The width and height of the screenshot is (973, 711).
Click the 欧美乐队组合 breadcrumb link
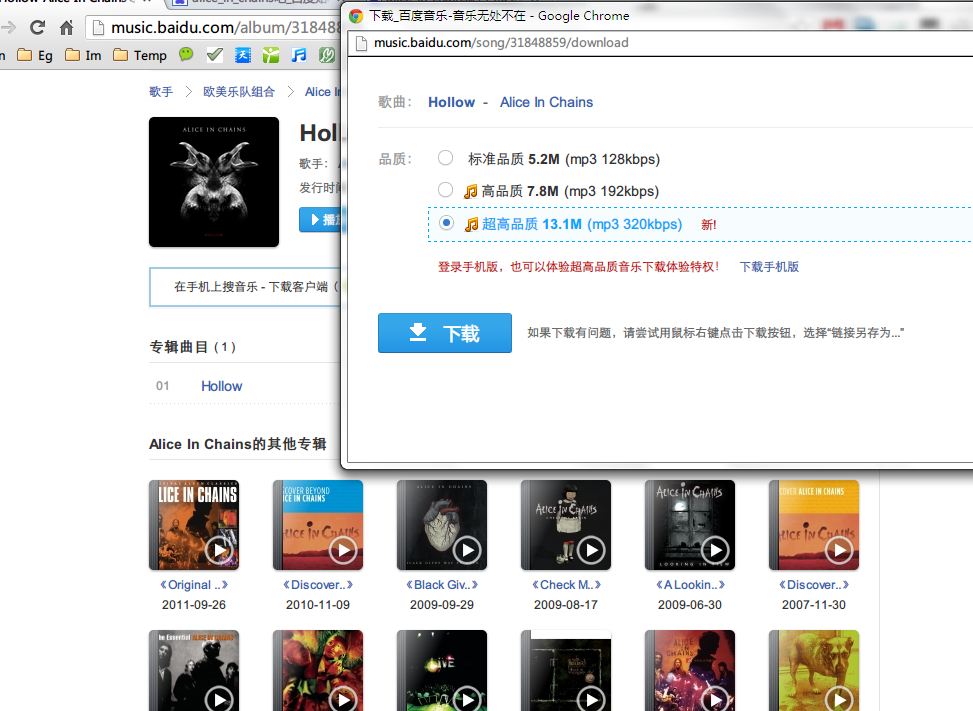click(239, 92)
